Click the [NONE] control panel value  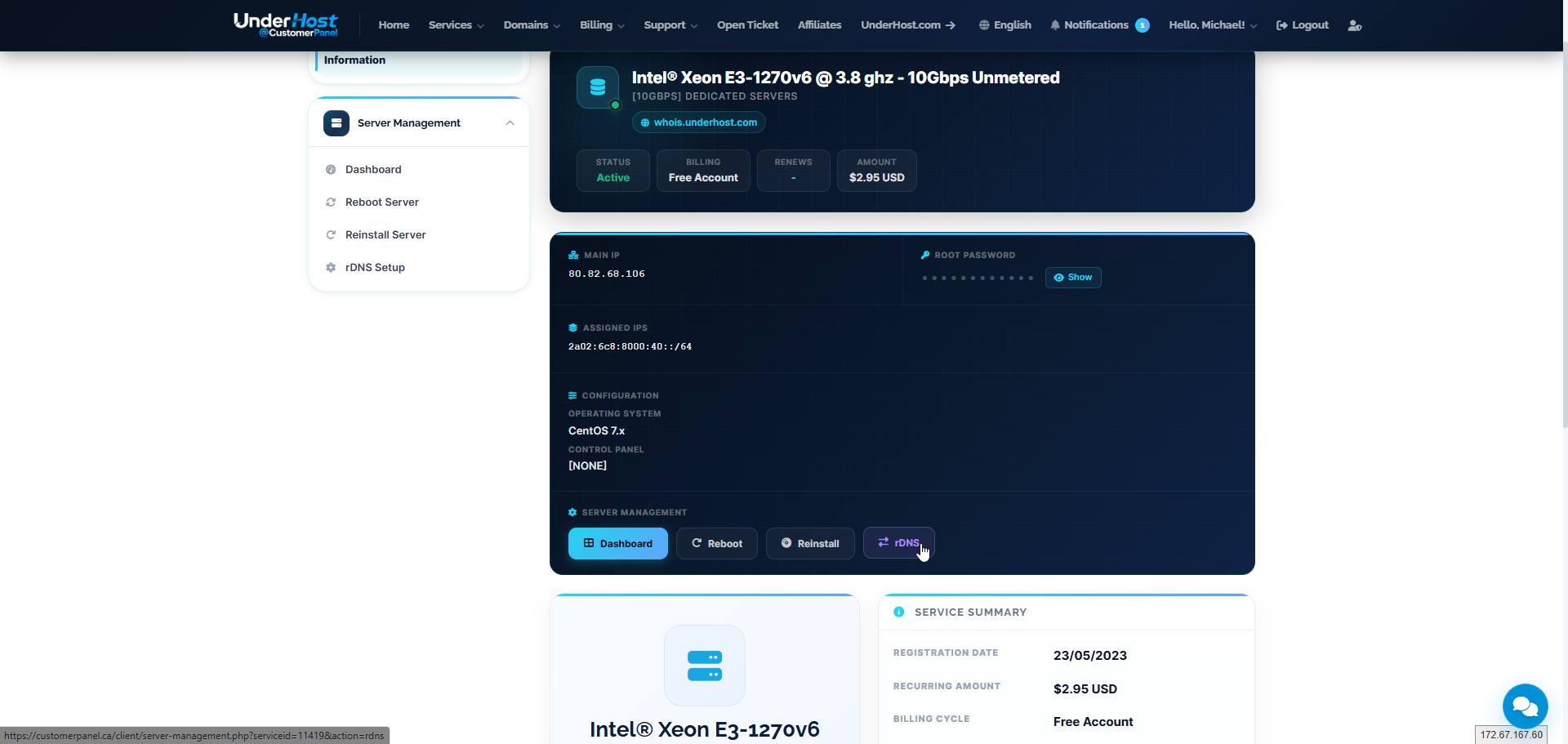click(x=588, y=466)
